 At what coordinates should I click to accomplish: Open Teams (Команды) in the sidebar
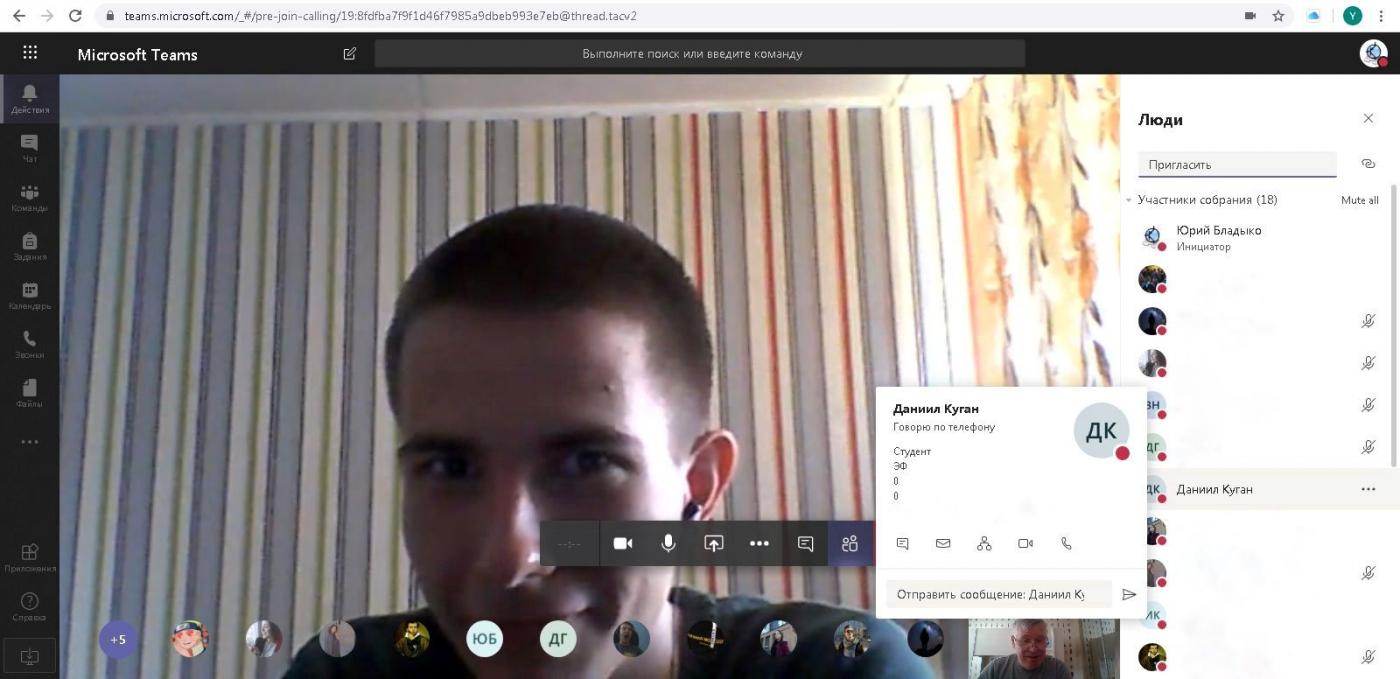(x=29, y=198)
